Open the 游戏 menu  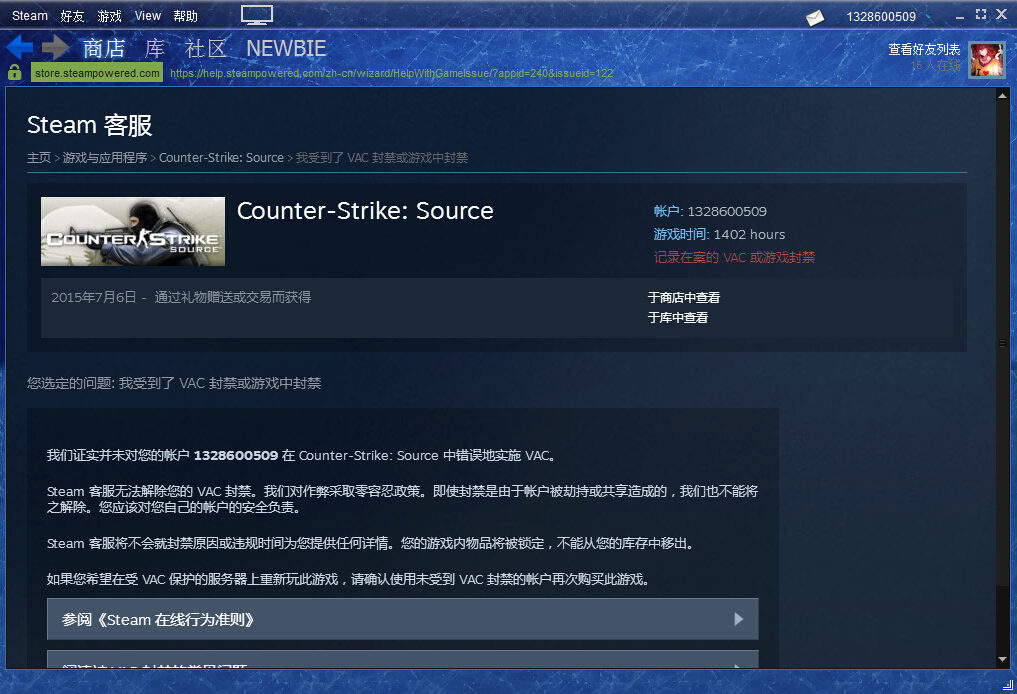coord(110,16)
